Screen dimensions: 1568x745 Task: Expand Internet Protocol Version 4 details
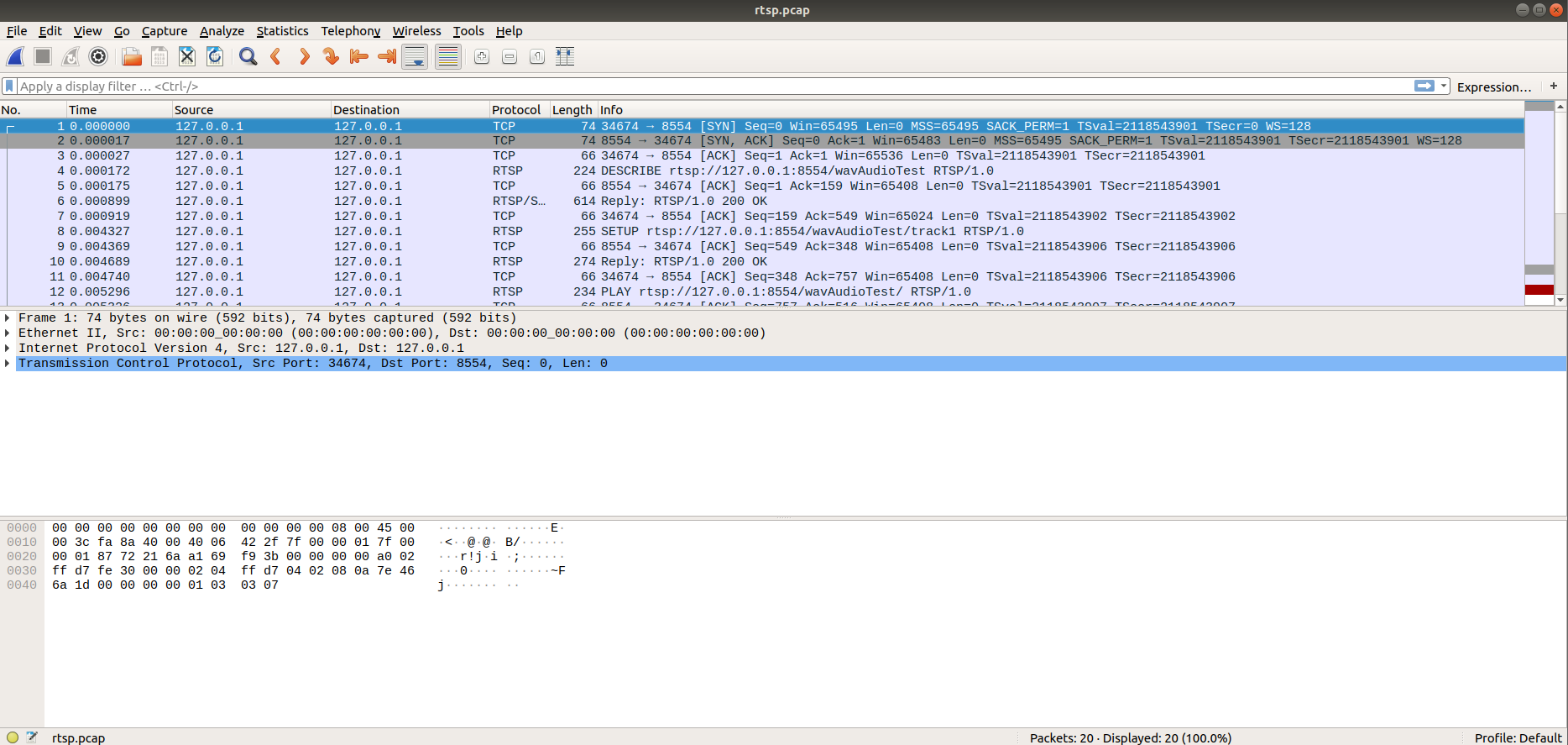click(x=7, y=349)
